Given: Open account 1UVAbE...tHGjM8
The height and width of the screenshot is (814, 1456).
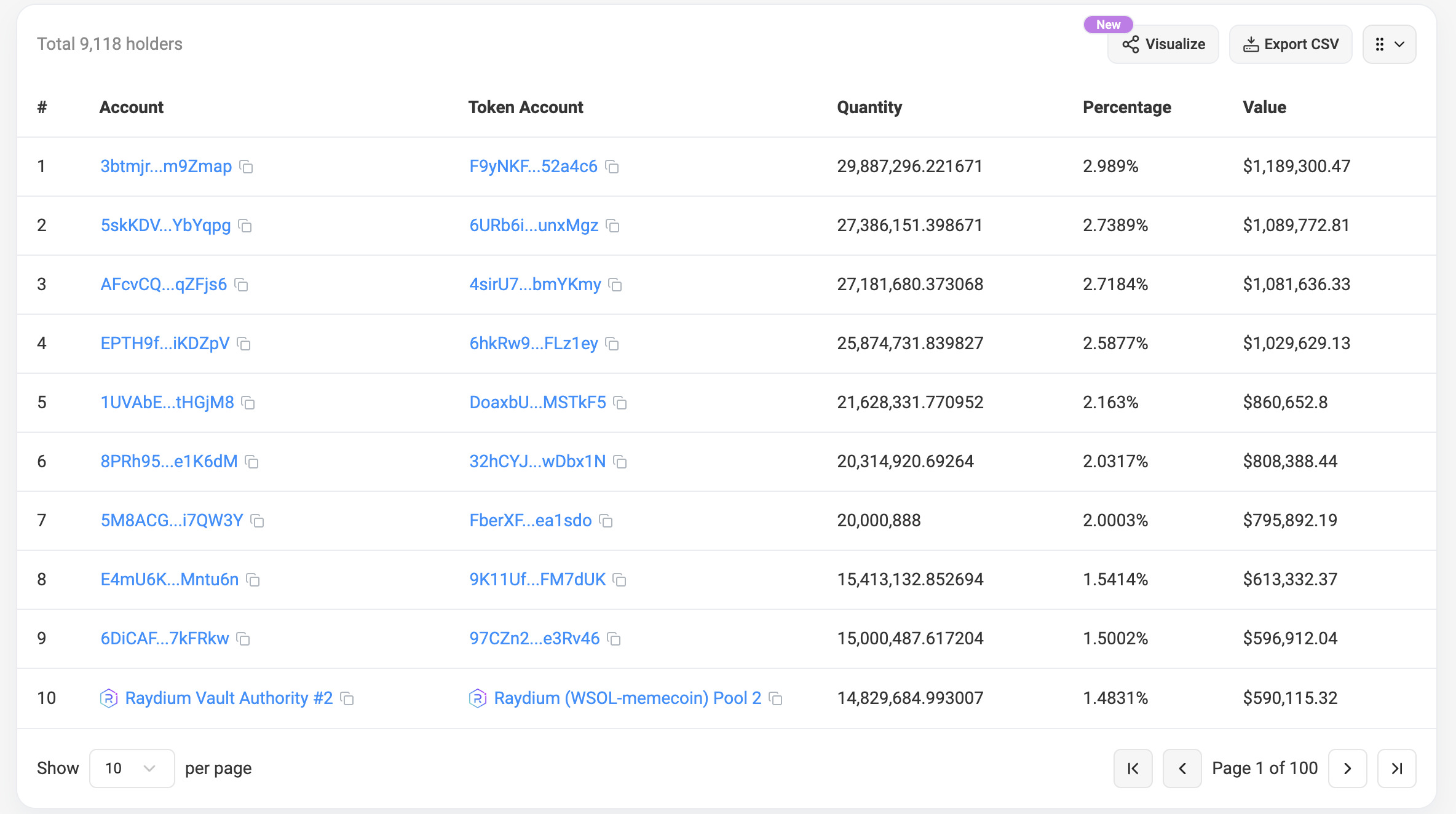Looking at the screenshot, I should (x=167, y=402).
